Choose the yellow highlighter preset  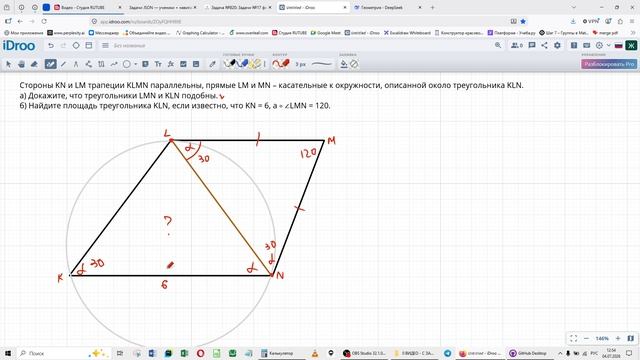click(256, 64)
